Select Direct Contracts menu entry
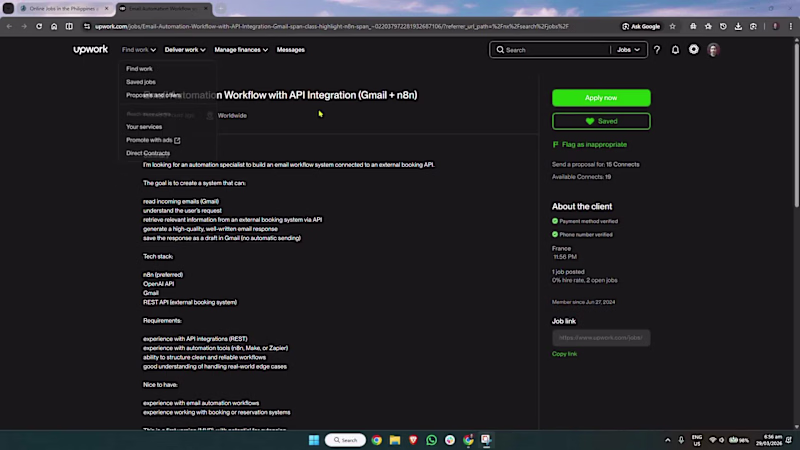Screen dimensions: 800x450 tap(148, 153)
